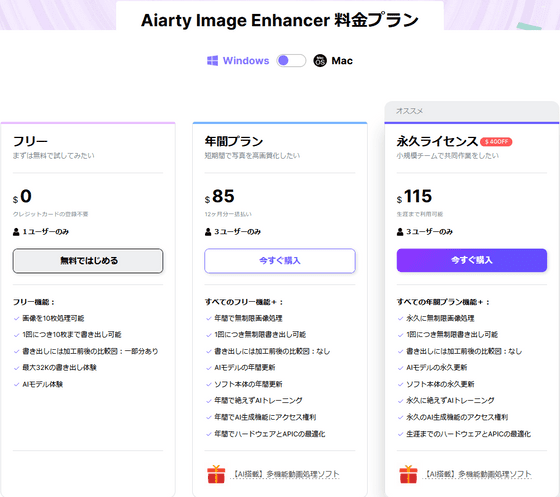The image size is (560, 497).
Task: Click the フリー plan title
Action: [30, 141]
